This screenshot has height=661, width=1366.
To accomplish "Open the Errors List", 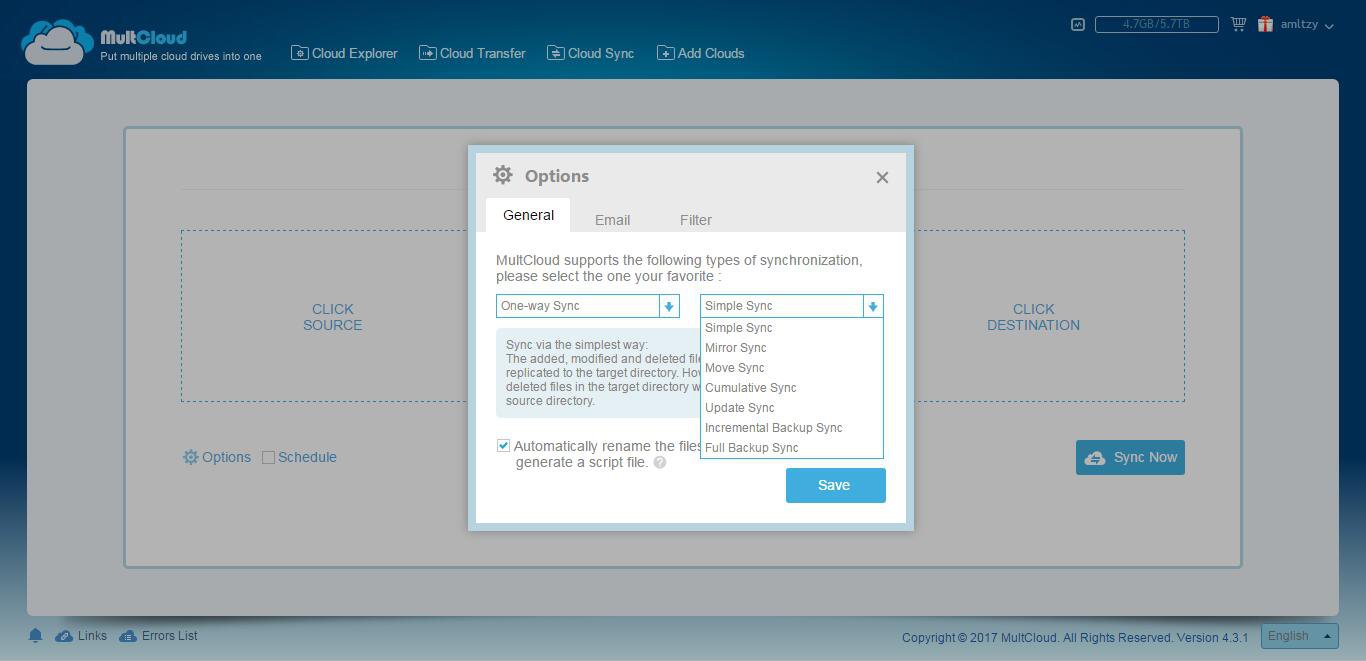I will (158, 636).
